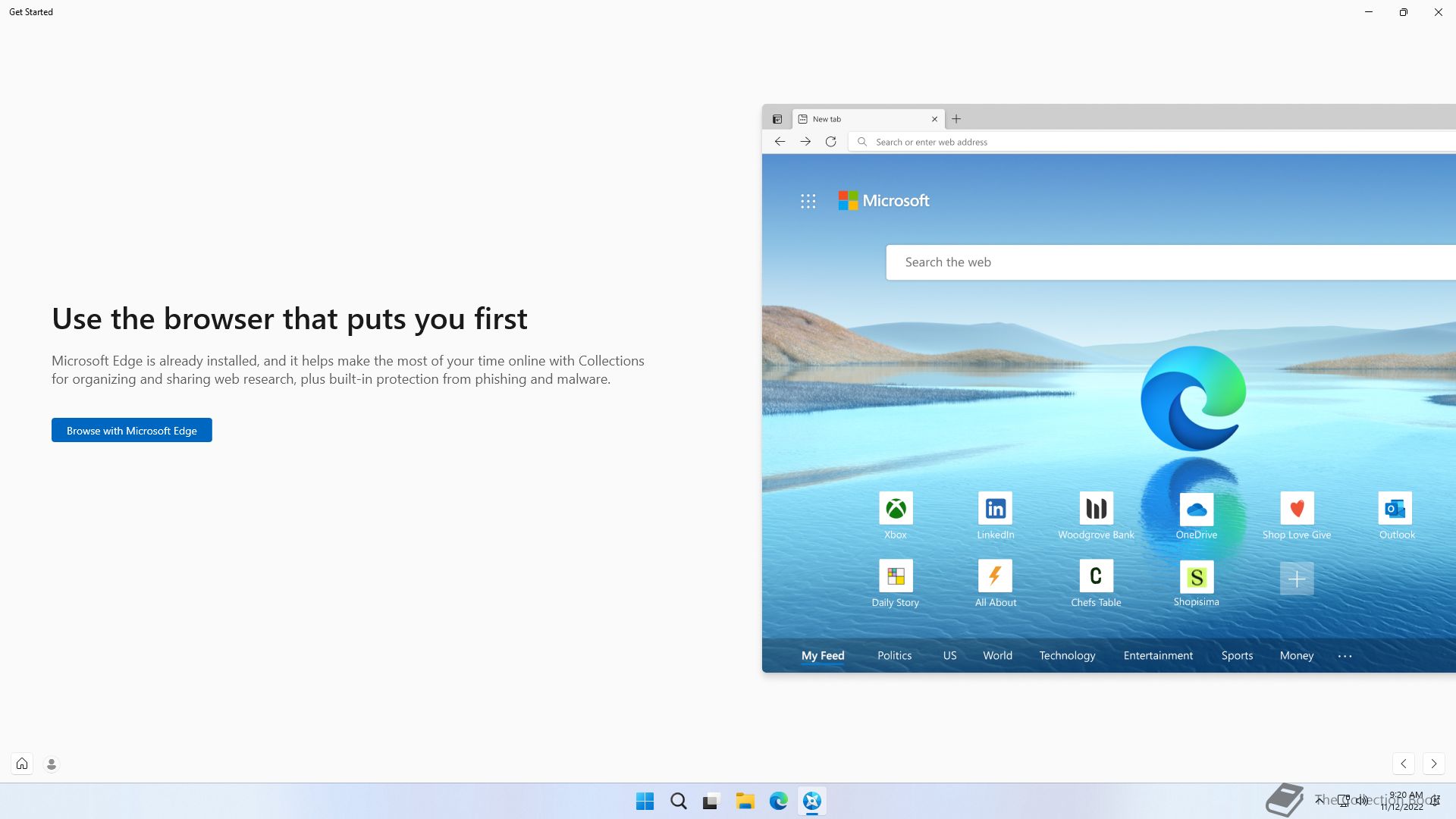The width and height of the screenshot is (1456, 819).
Task: Open Task View on the taskbar
Action: click(711, 801)
